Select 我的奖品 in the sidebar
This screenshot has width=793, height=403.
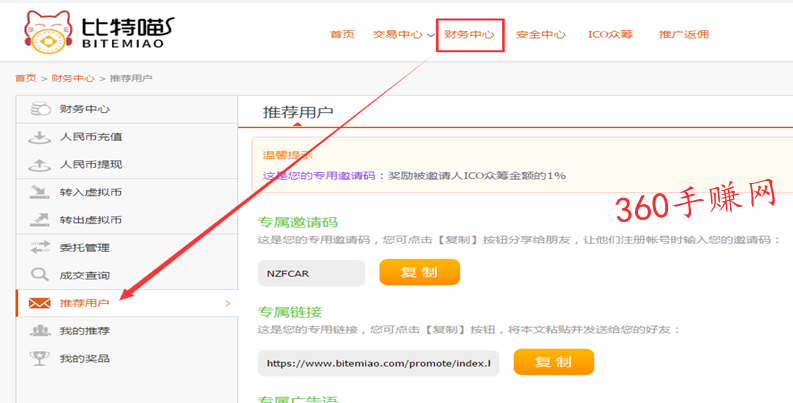127,359
